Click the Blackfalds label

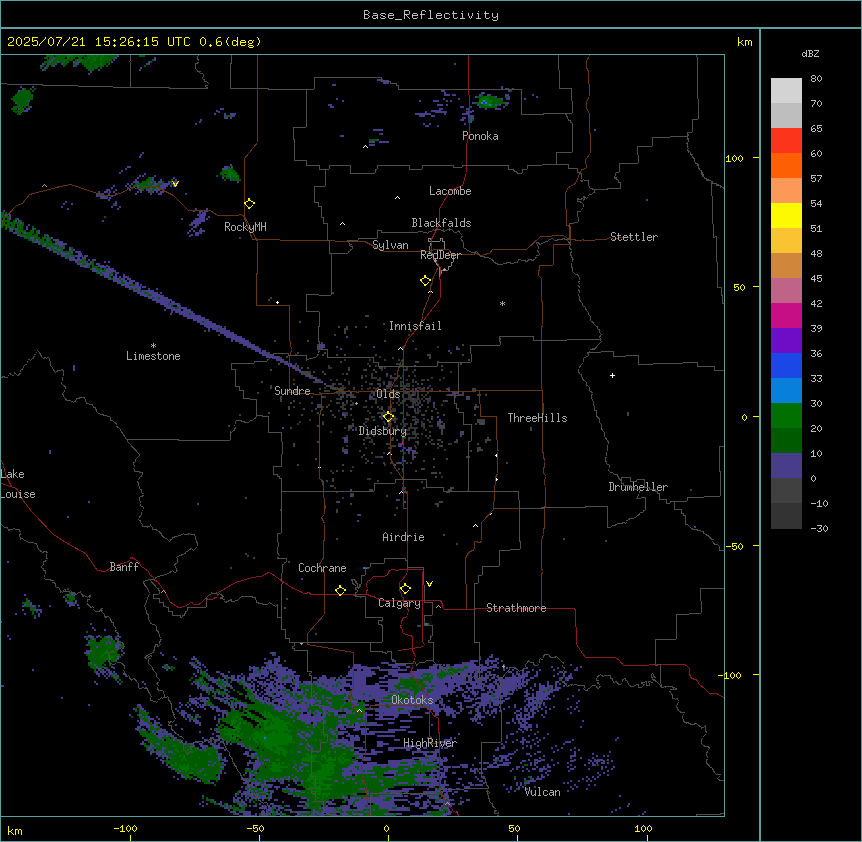coord(441,223)
